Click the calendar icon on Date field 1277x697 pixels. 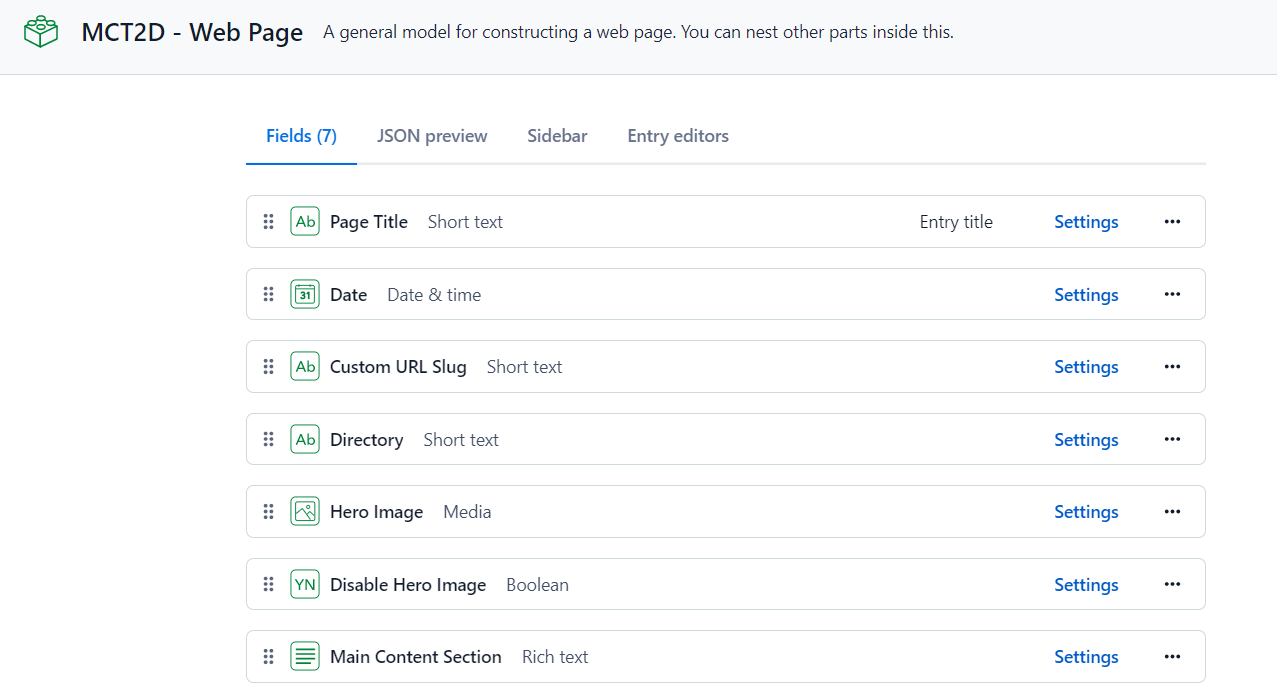pos(305,294)
